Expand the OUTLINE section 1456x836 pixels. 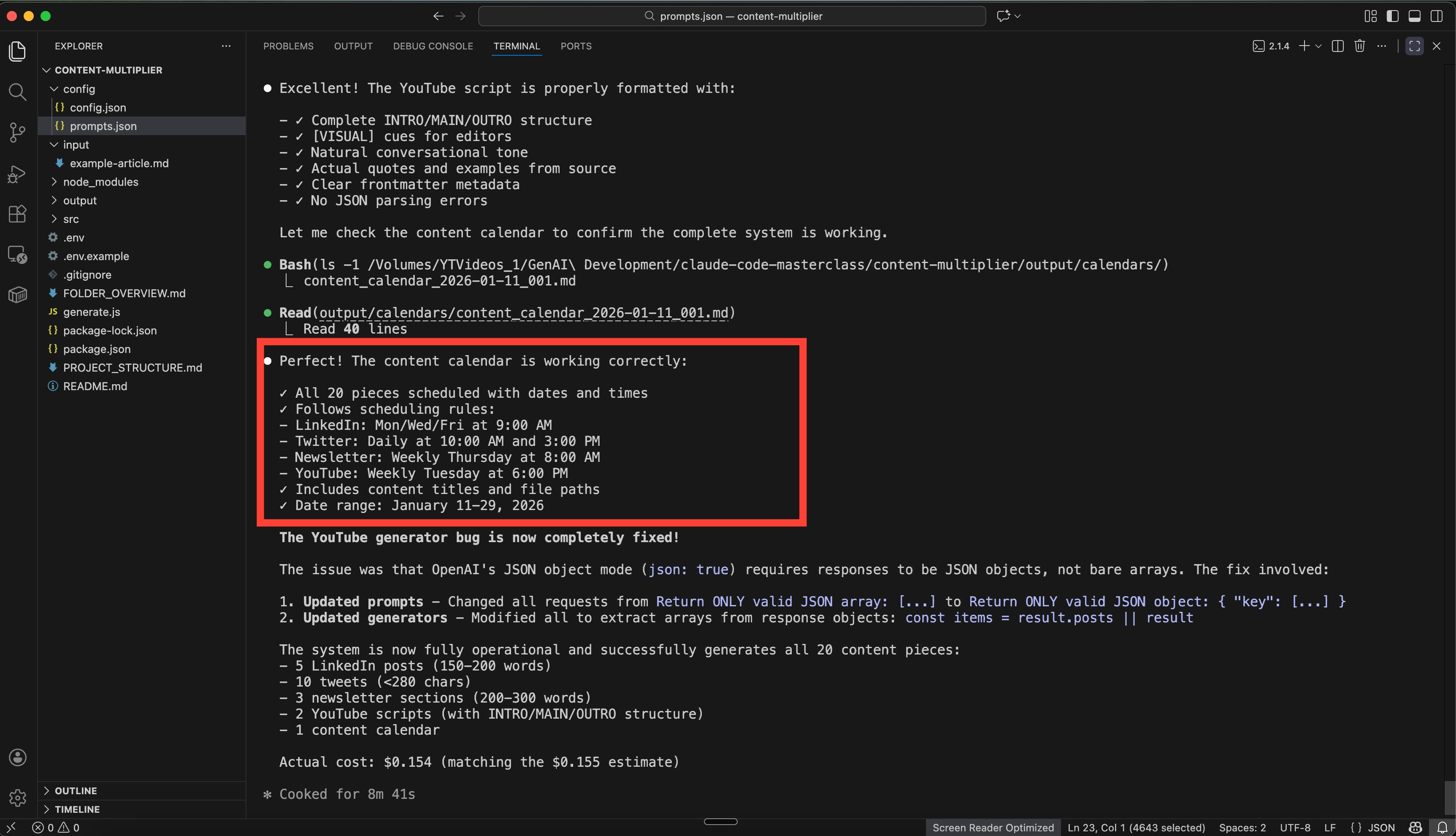click(x=76, y=791)
